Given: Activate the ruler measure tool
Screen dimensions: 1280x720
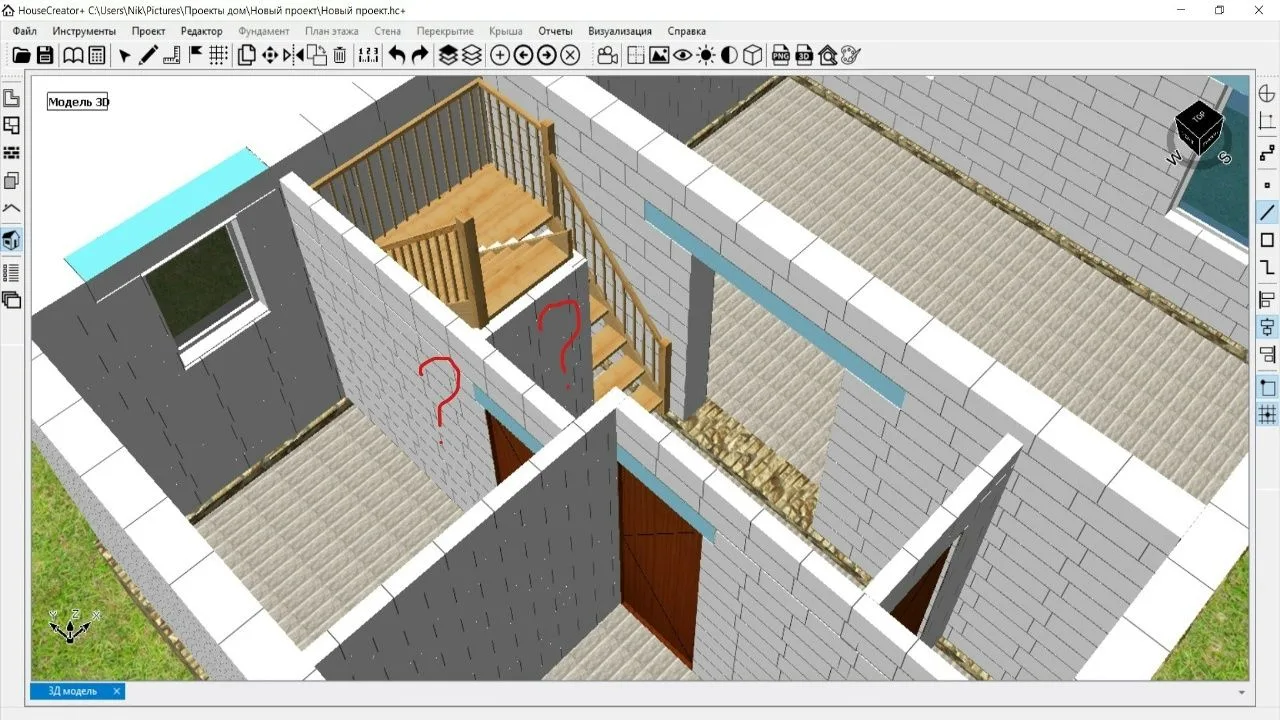Looking at the screenshot, I should pos(172,55).
